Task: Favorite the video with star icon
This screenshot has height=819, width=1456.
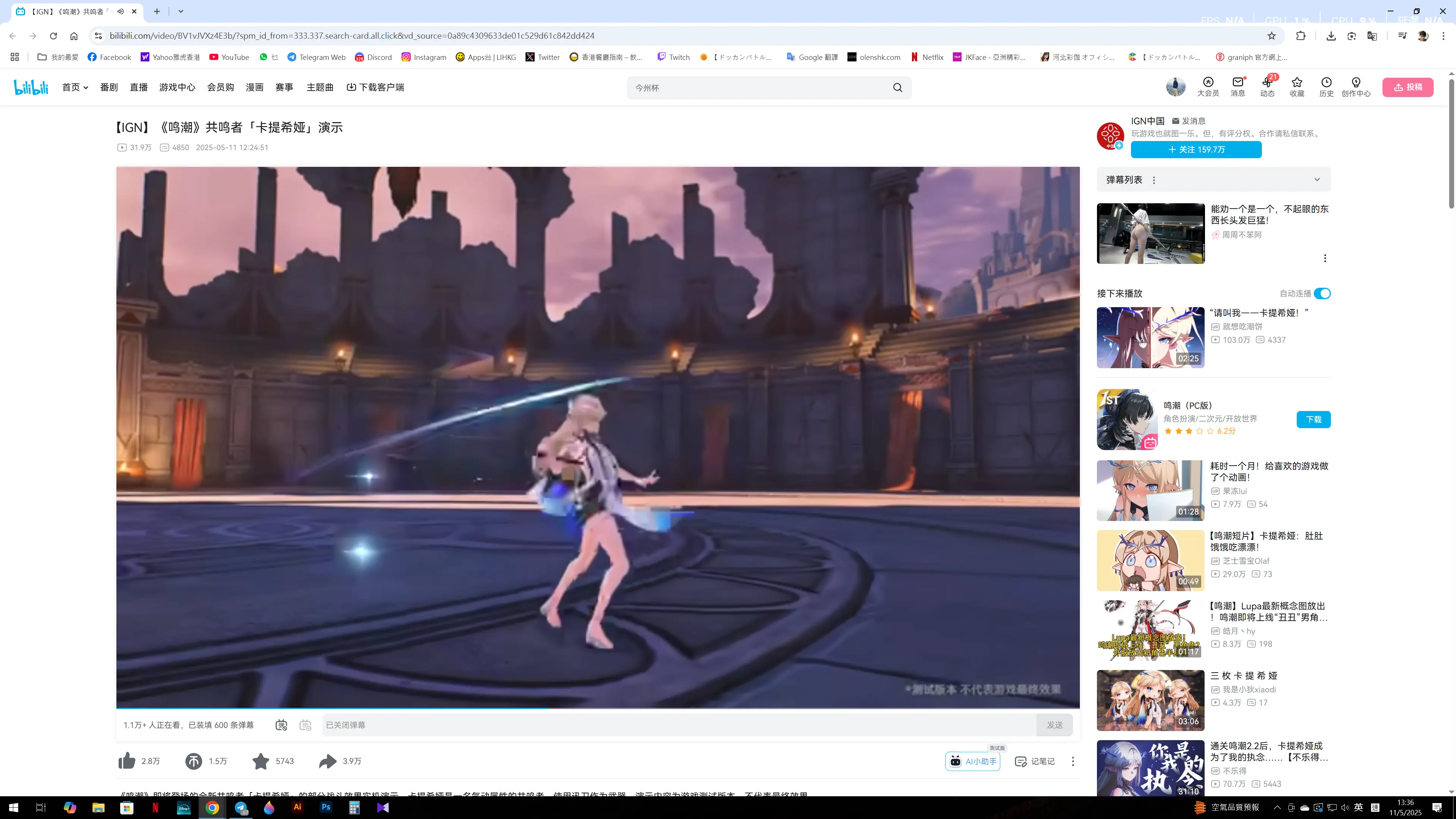Action: click(x=260, y=761)
